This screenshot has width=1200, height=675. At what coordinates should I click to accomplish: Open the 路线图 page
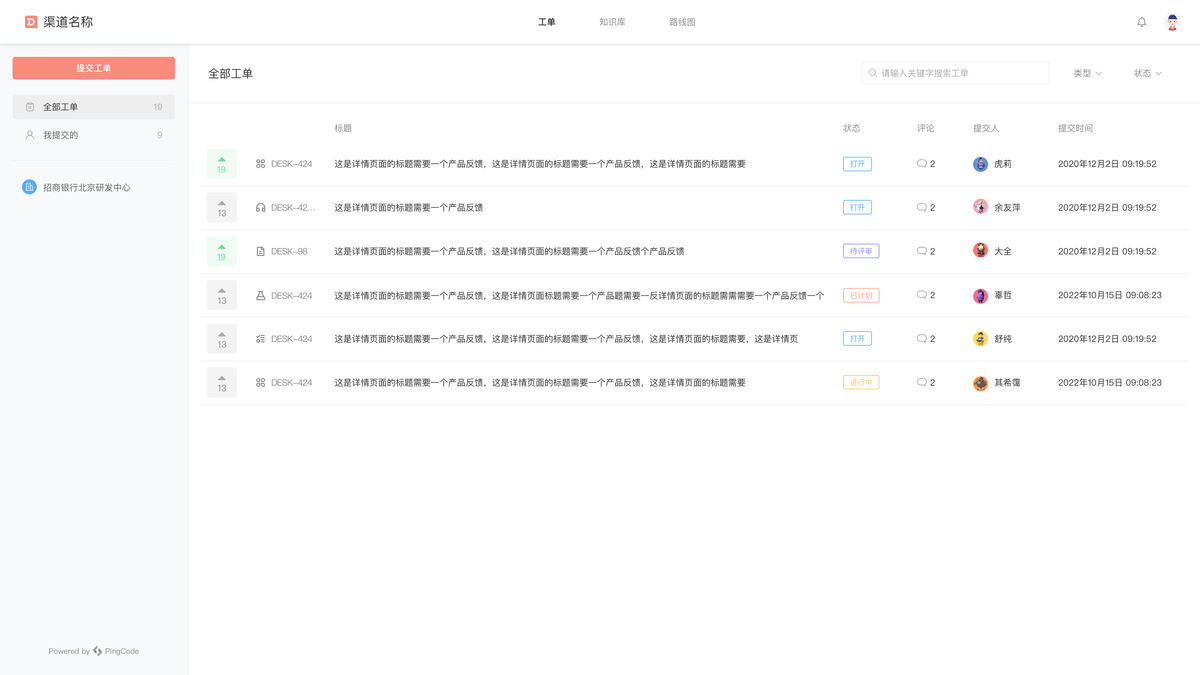tap(682, 21)
